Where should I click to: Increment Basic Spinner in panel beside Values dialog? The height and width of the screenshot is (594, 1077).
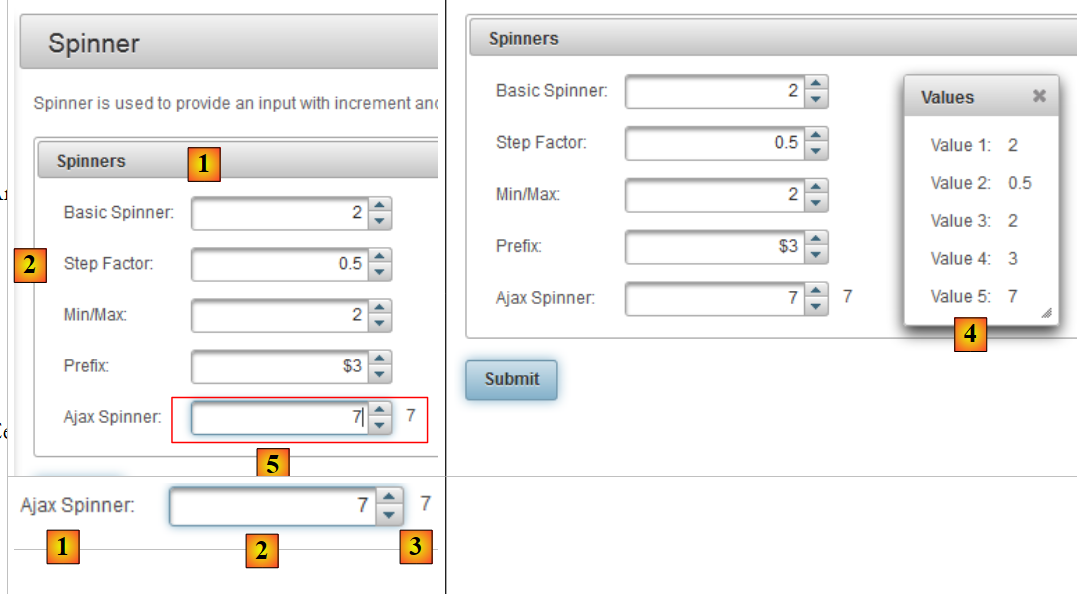coord(817,84)
